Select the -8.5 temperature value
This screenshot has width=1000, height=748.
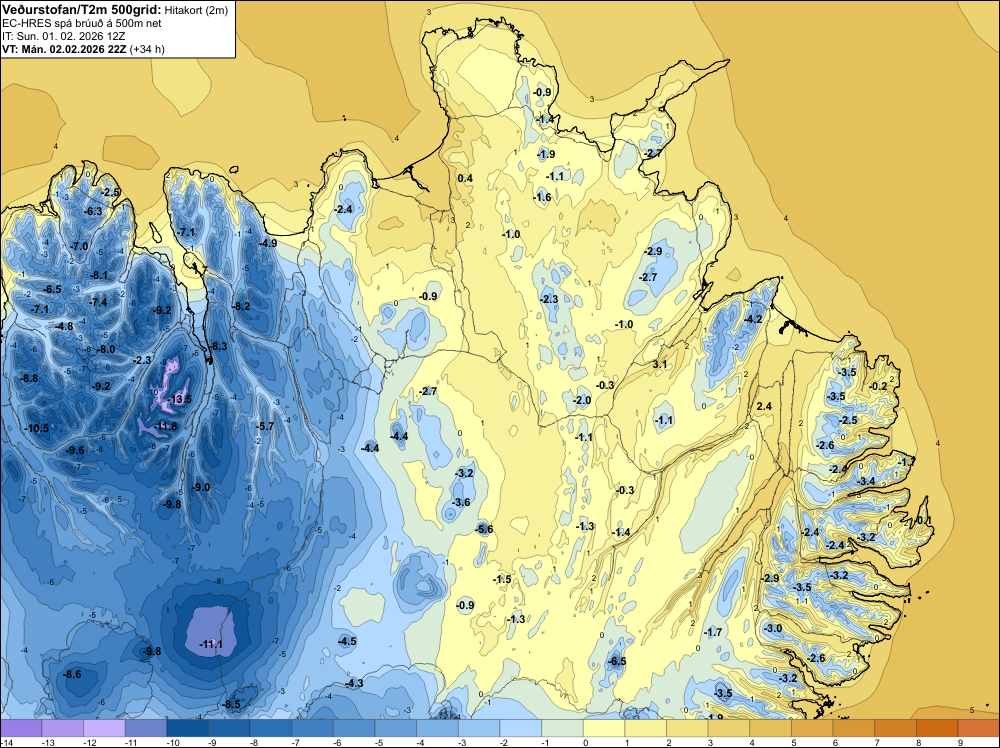click(232, 705)
